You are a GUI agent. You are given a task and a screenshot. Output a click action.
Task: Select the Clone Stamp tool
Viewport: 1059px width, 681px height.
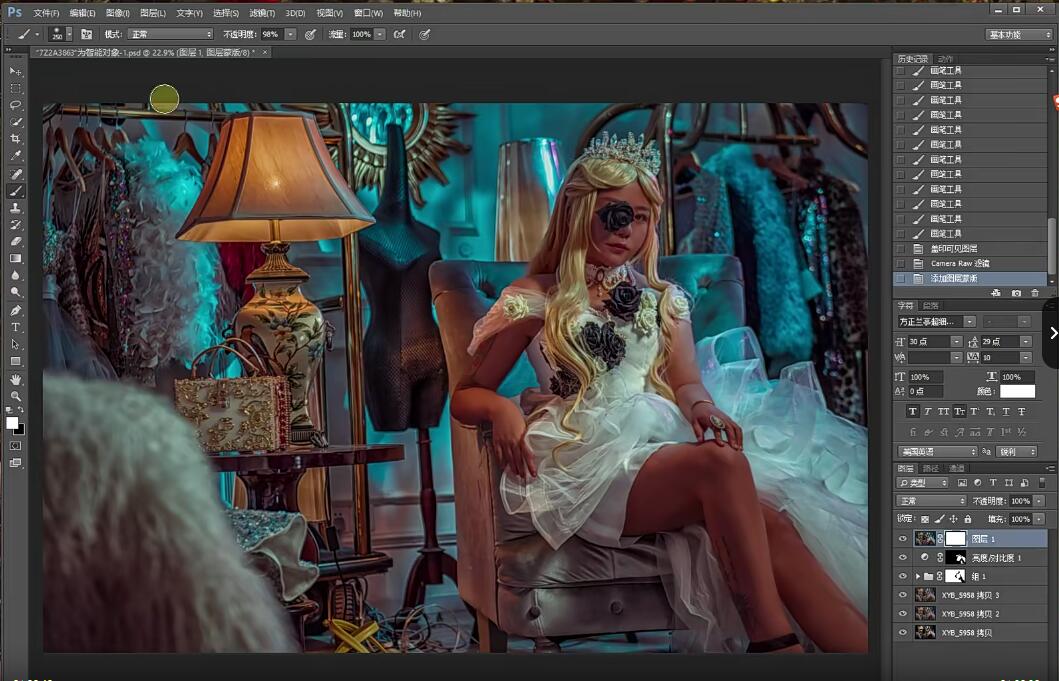(16, 208)
